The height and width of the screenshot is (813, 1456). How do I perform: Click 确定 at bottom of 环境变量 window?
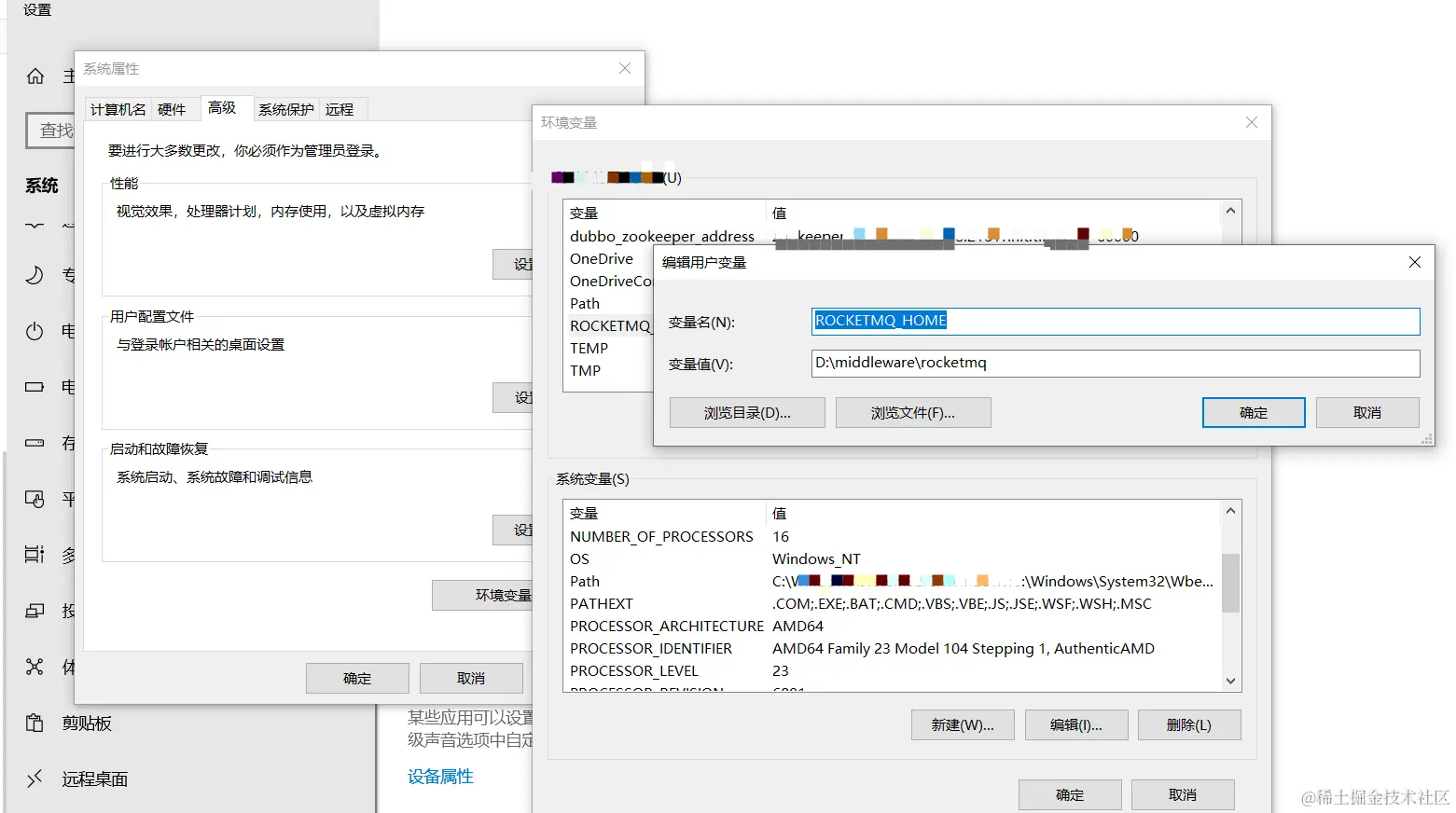(1070, 794)
